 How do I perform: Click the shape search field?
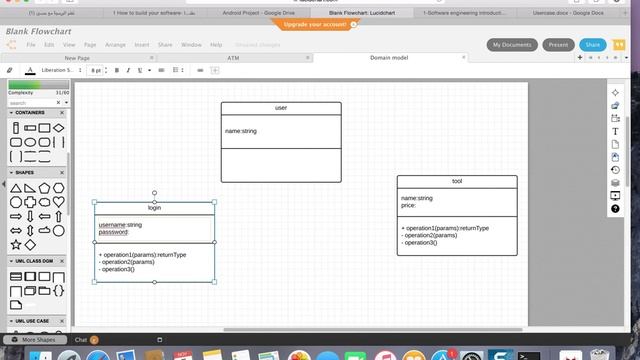(32, 103)
